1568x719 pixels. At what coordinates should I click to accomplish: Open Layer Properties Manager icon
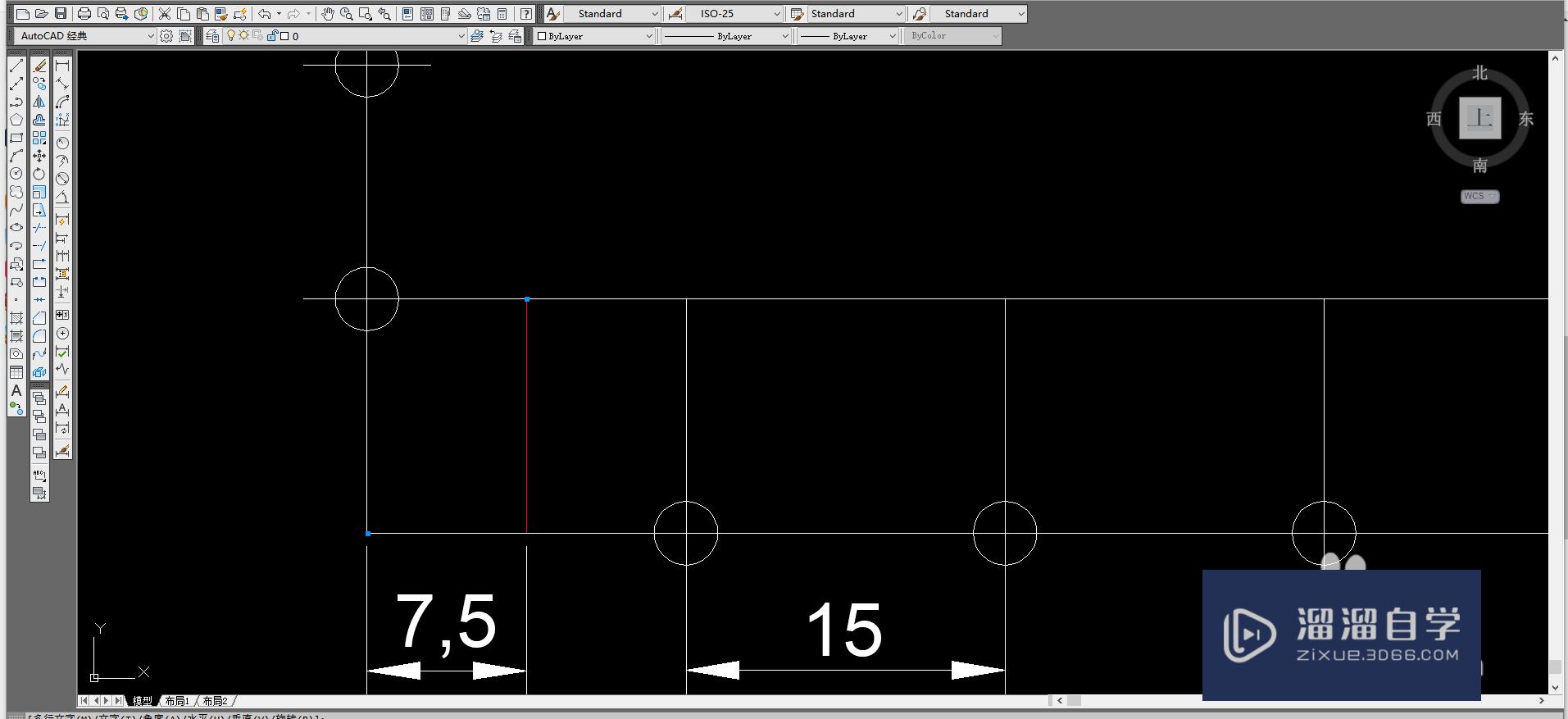point(212,36)
